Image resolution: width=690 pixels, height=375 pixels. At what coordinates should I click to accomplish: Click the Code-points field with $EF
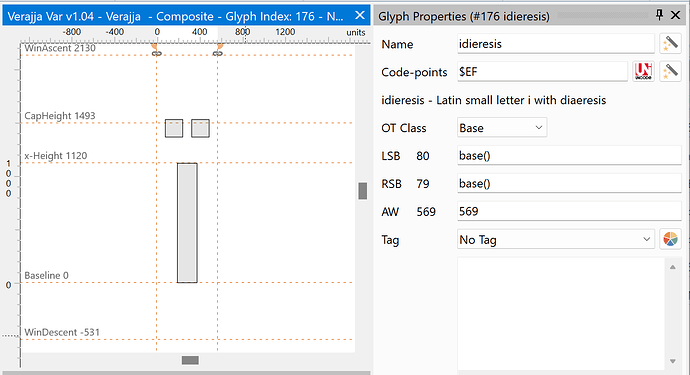(542, 72)
